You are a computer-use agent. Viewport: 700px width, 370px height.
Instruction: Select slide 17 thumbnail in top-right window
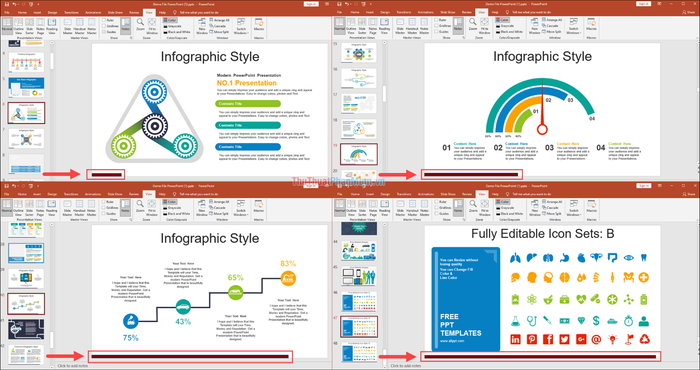pos(359,103)
